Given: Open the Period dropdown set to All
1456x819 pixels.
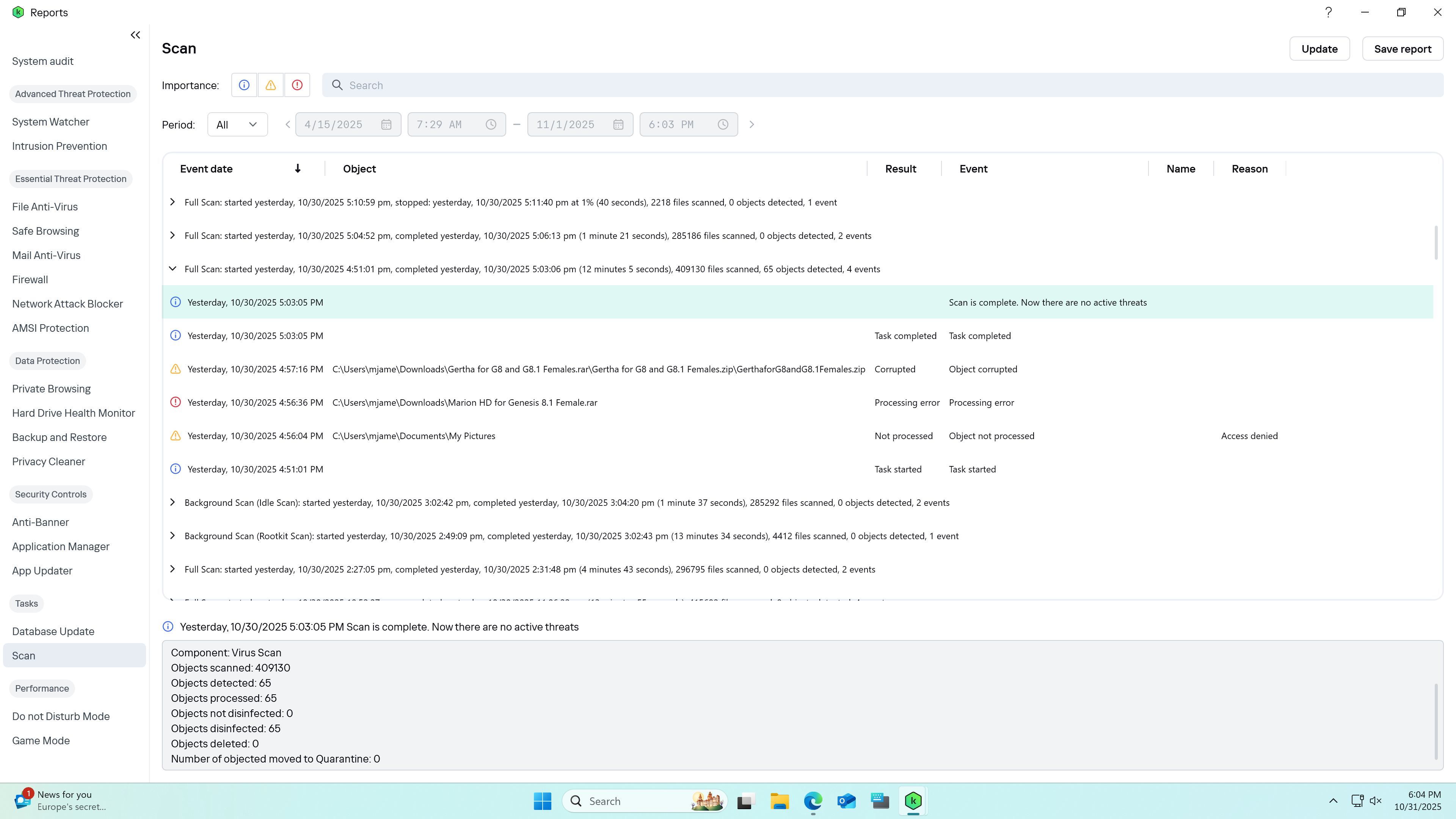Looking at the screenshot, I should tap(237, 124).
